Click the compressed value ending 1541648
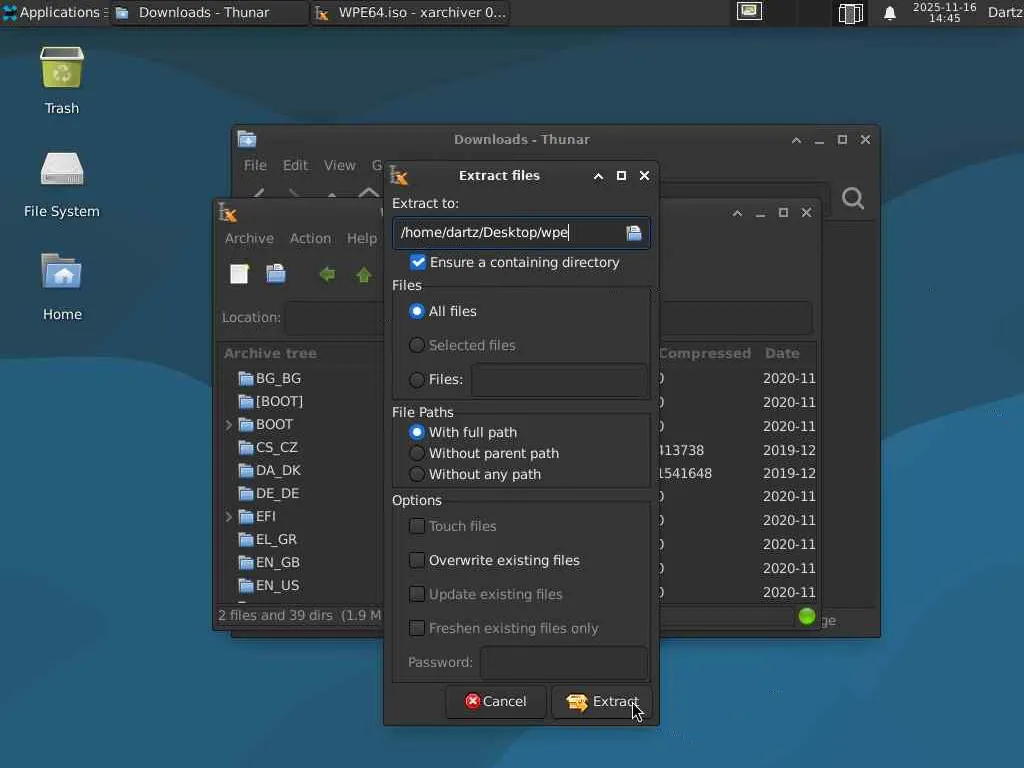The height and width of the screenshot is (768, 1024). point(685,473)
